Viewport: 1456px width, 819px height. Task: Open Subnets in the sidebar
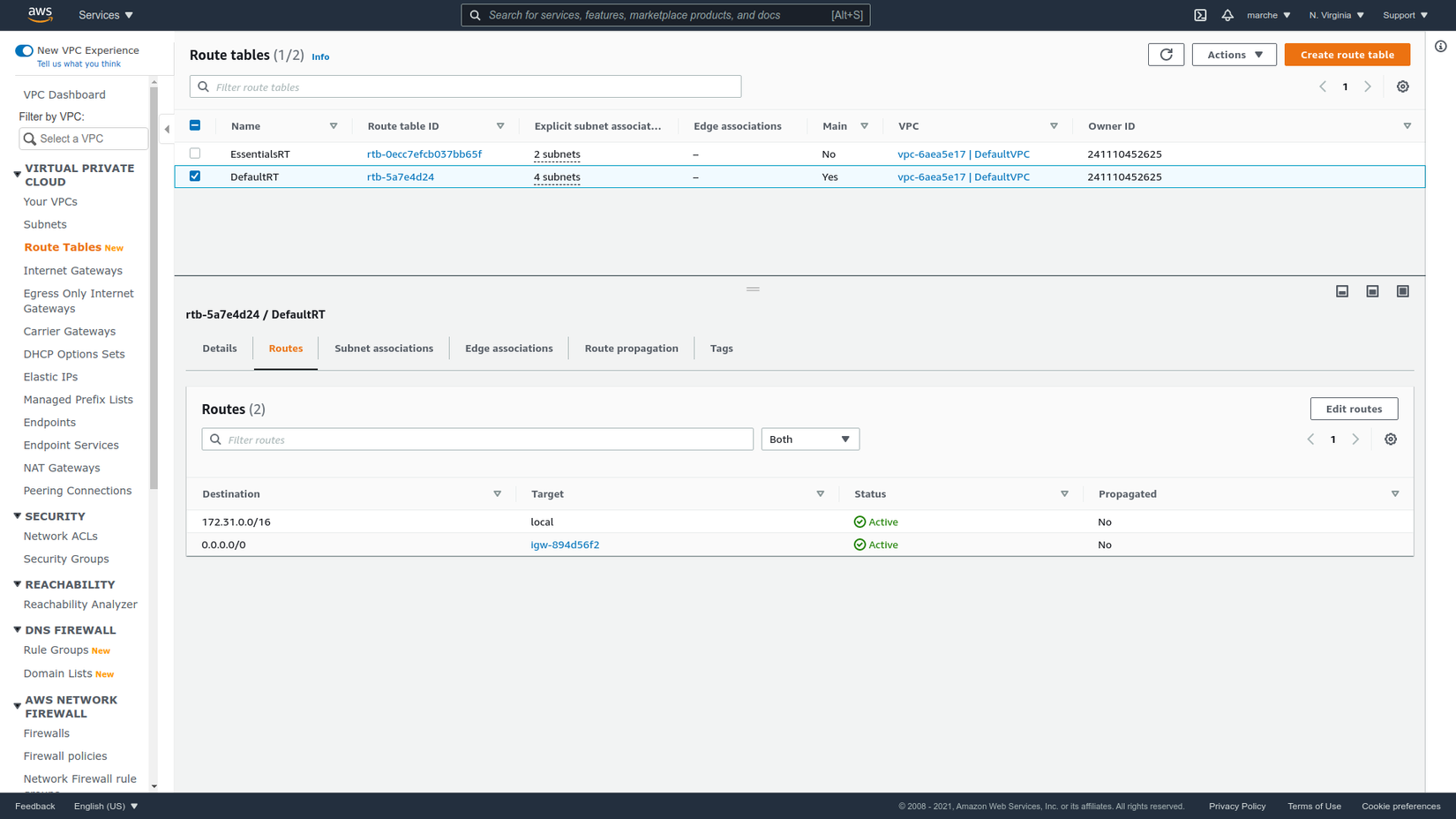click(x=45, y=225)
